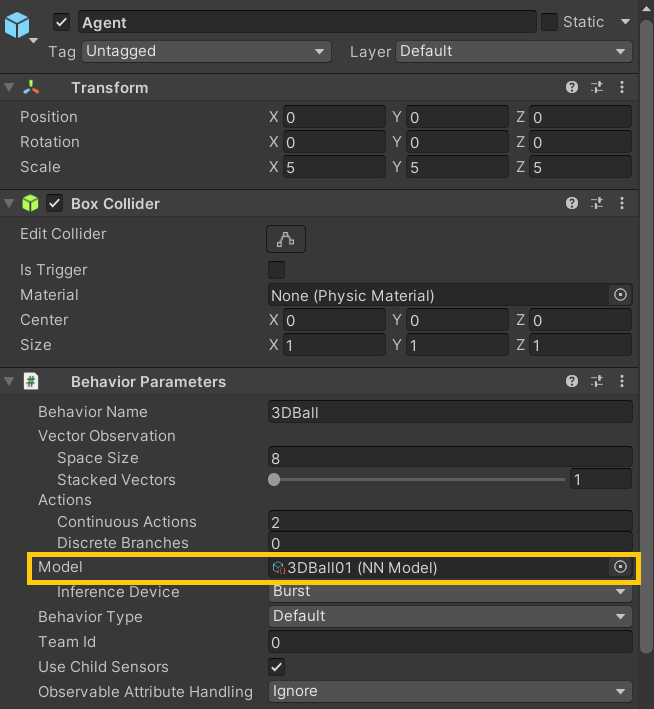This screenshot has height=709, width=654.
Task: Open Transform presets icon
Action: pyautogui.click(x=597, y=87)
